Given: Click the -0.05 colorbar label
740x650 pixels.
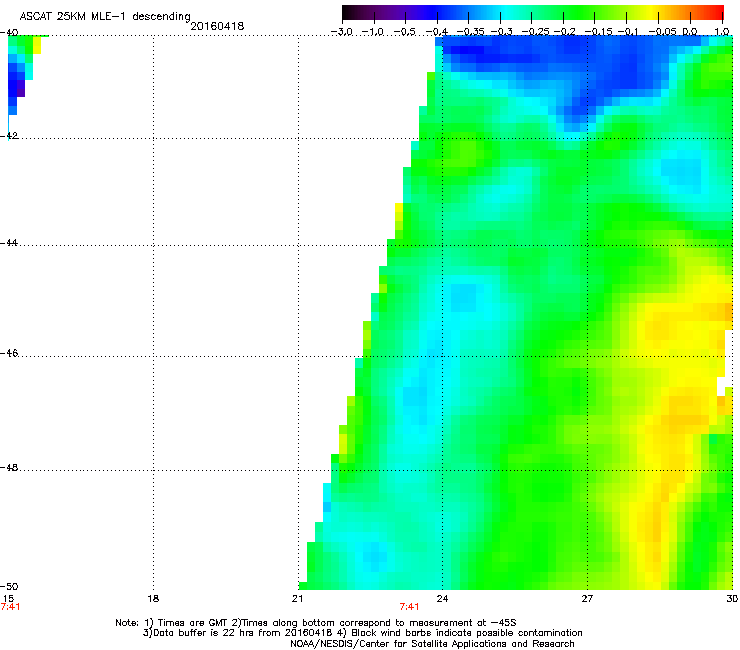Looking at the screenshot, I should [x=663, y=32].
